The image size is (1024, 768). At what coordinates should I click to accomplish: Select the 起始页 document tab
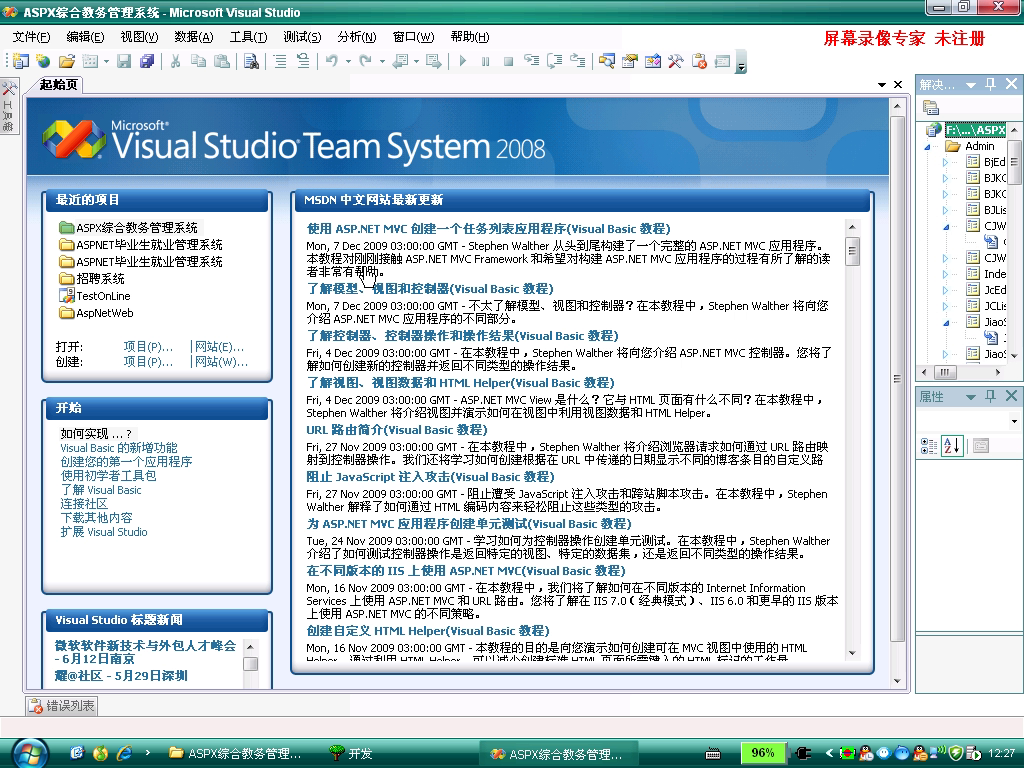[57, 84]
